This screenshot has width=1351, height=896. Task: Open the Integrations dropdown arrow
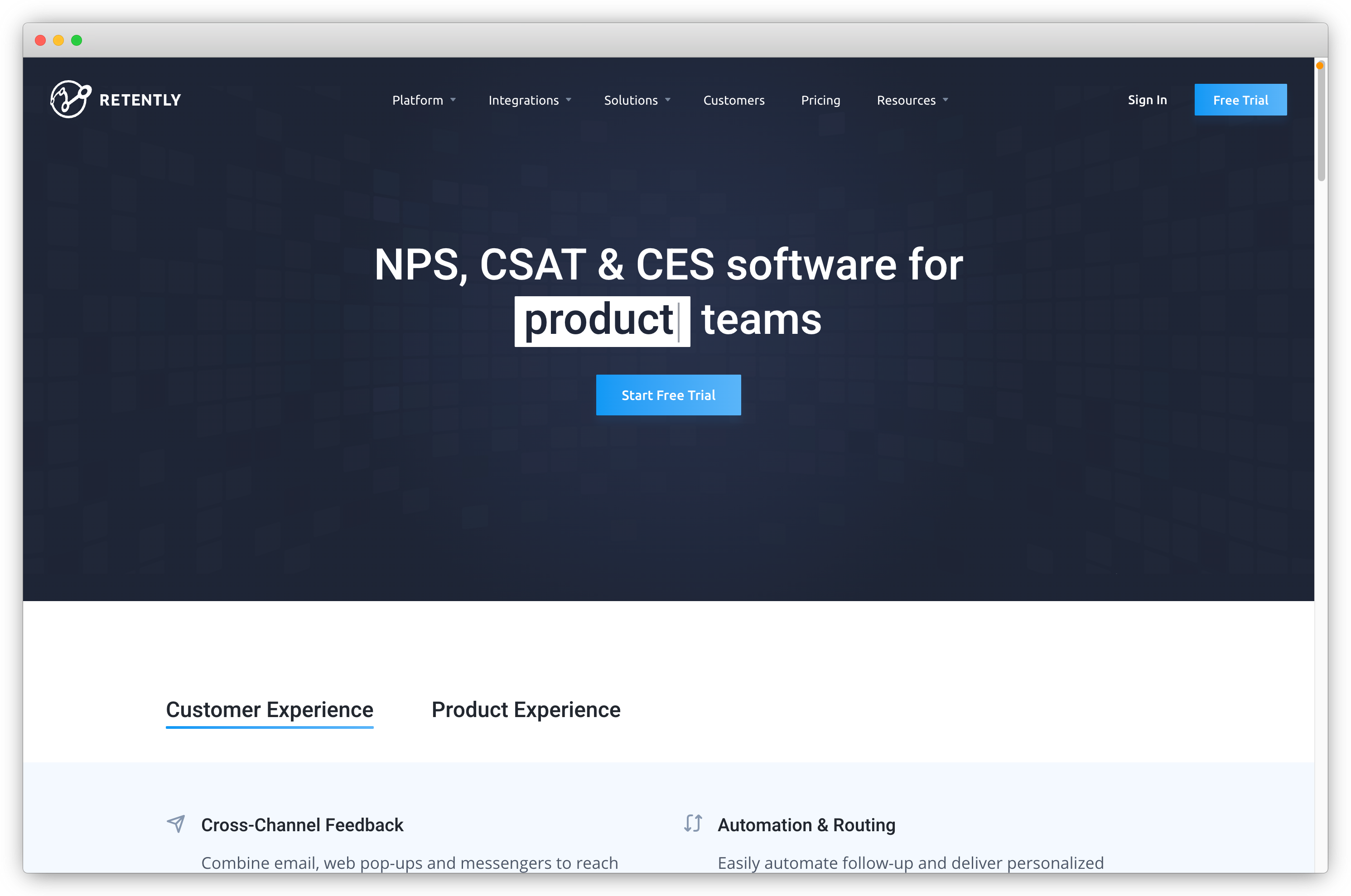click(569, 100)
